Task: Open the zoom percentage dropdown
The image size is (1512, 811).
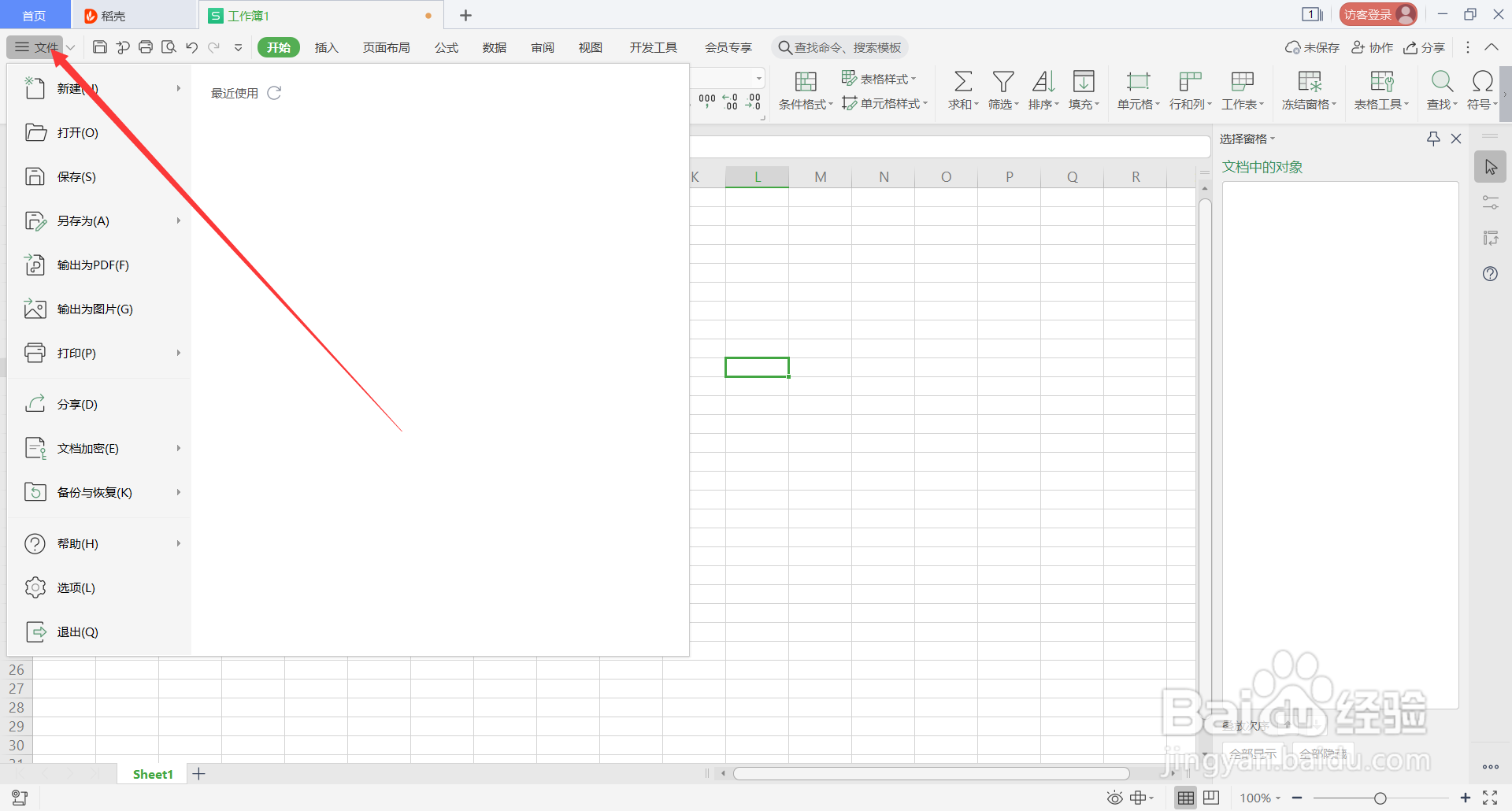Action: point(1258,797)
